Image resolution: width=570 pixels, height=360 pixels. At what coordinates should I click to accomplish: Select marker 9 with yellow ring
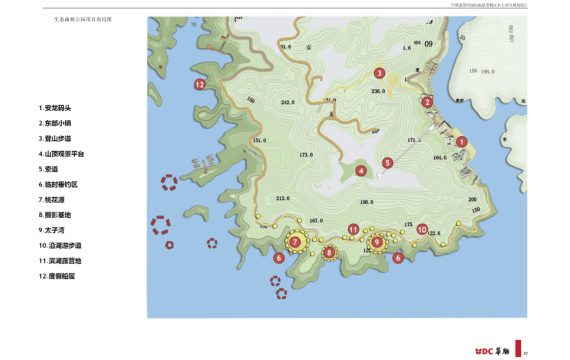tap(377, 242)
